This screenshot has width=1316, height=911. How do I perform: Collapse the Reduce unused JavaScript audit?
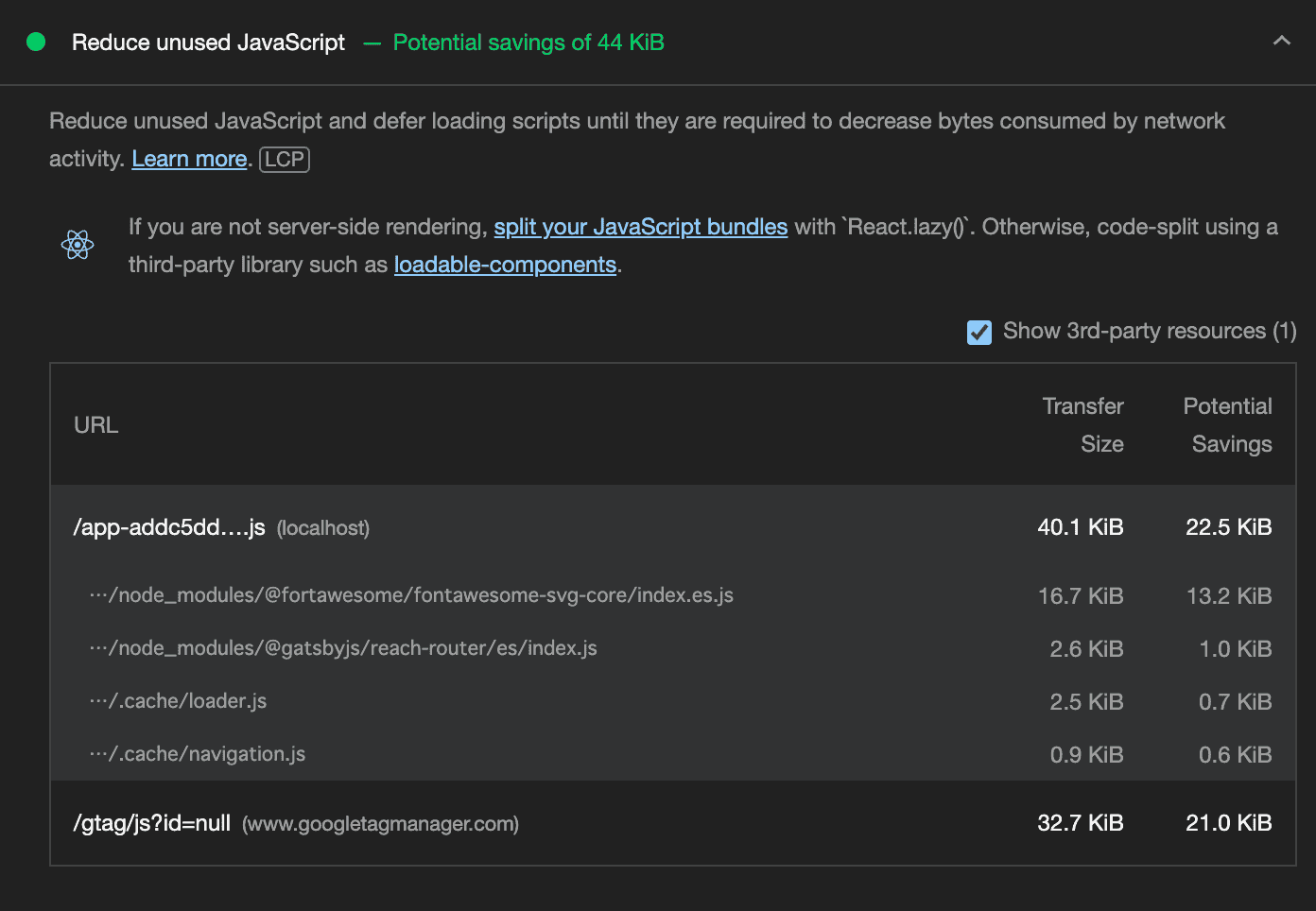1281,41
